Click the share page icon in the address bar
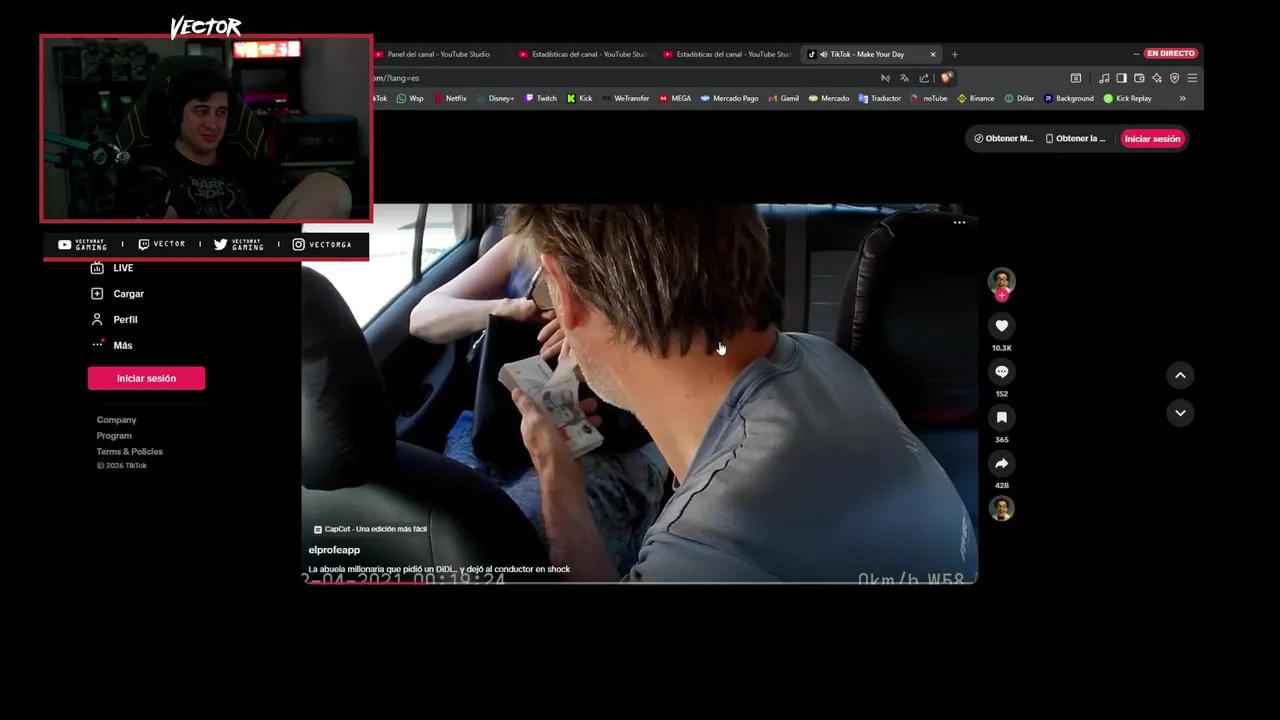 click(924, 78)
